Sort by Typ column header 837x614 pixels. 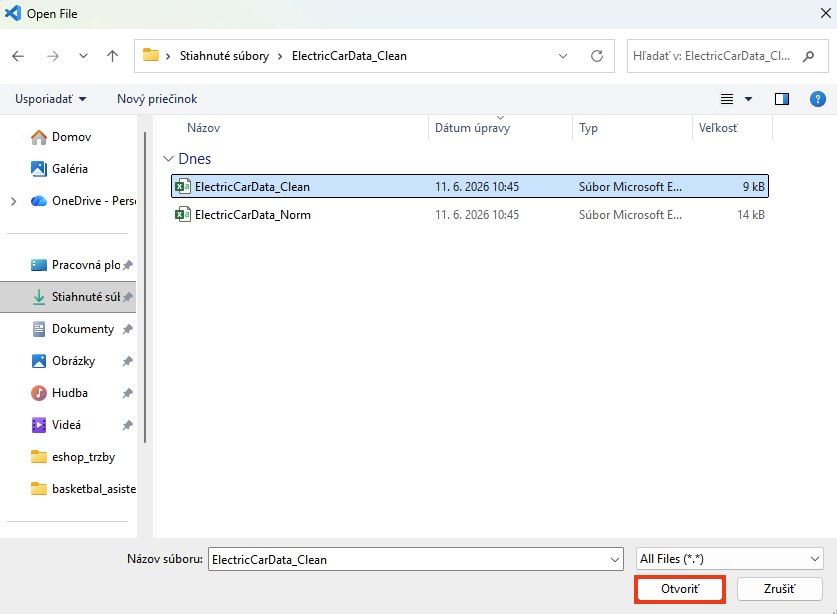[588, 128]
